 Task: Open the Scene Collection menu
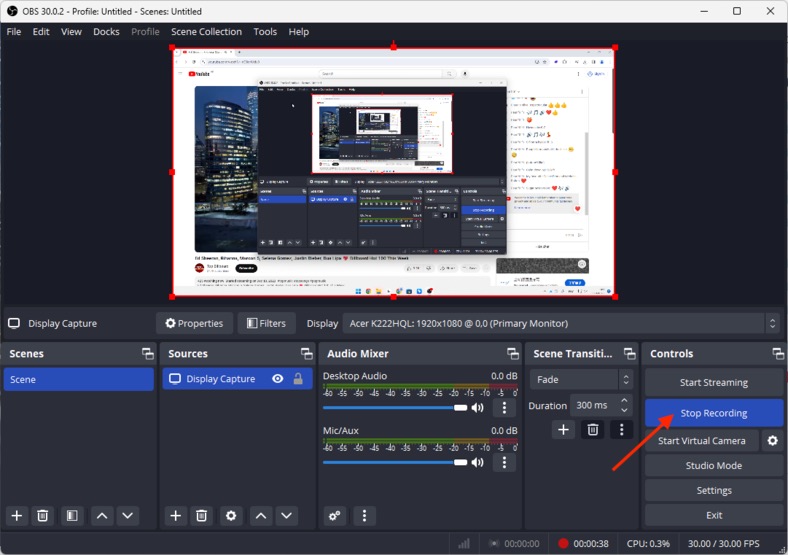[206, 32]
